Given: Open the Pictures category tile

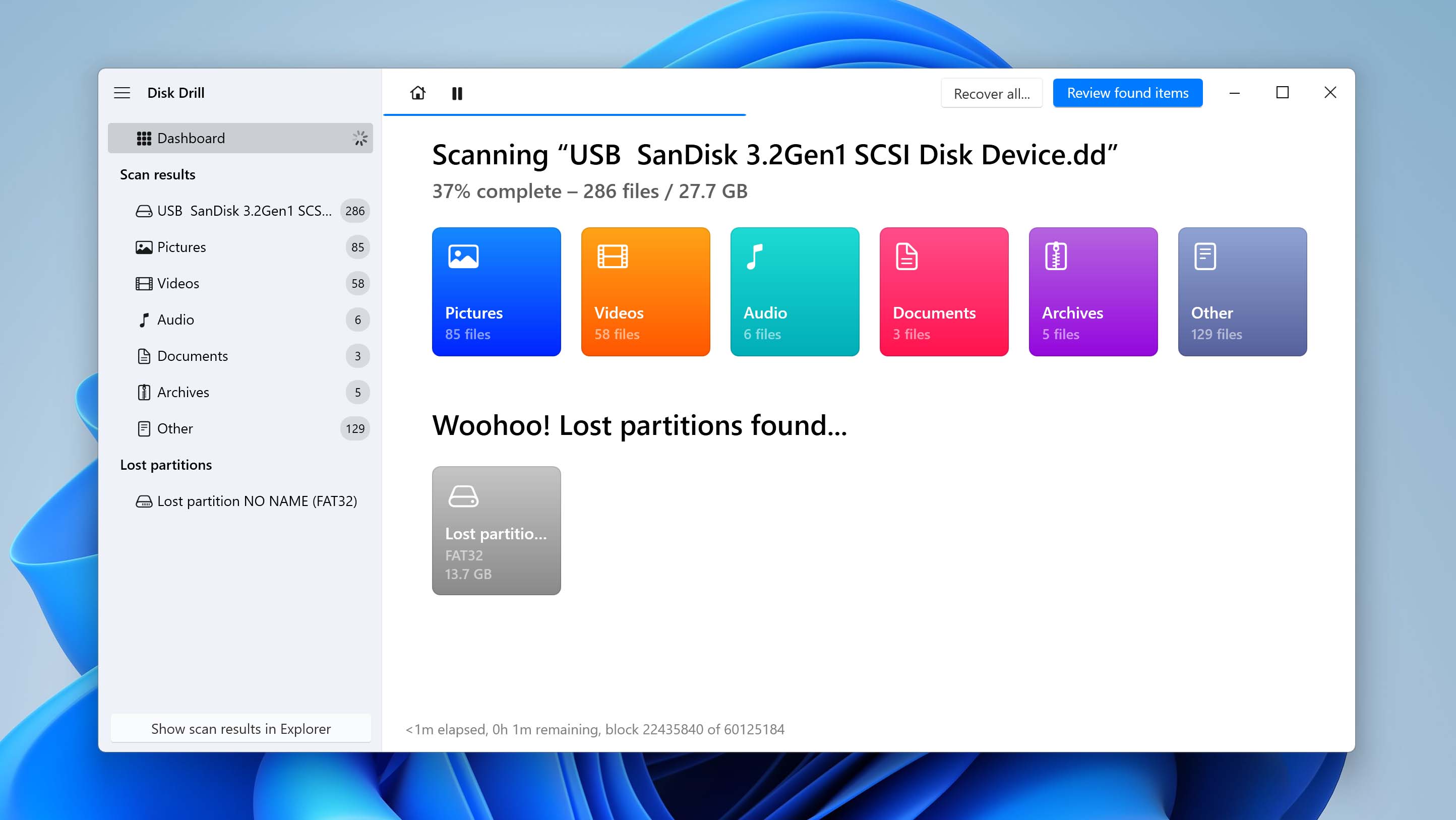Looking at the screenshot, I should (x=496, y=292).
